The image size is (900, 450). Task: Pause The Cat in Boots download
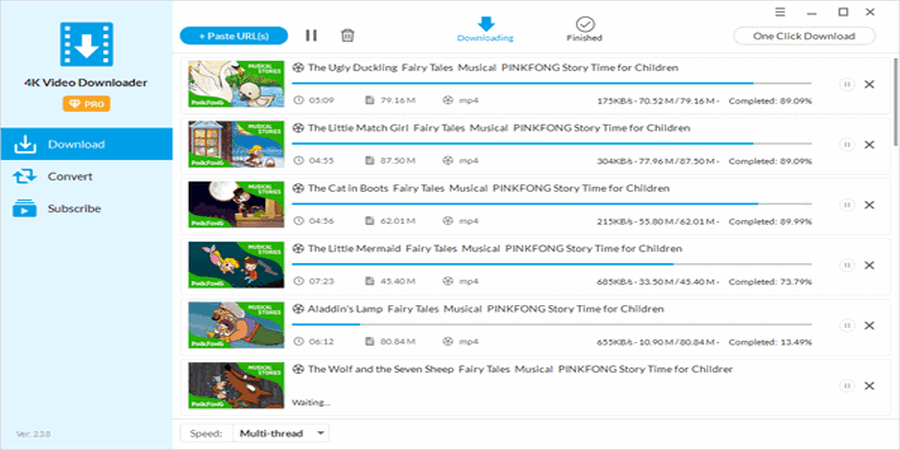(846, 205)
